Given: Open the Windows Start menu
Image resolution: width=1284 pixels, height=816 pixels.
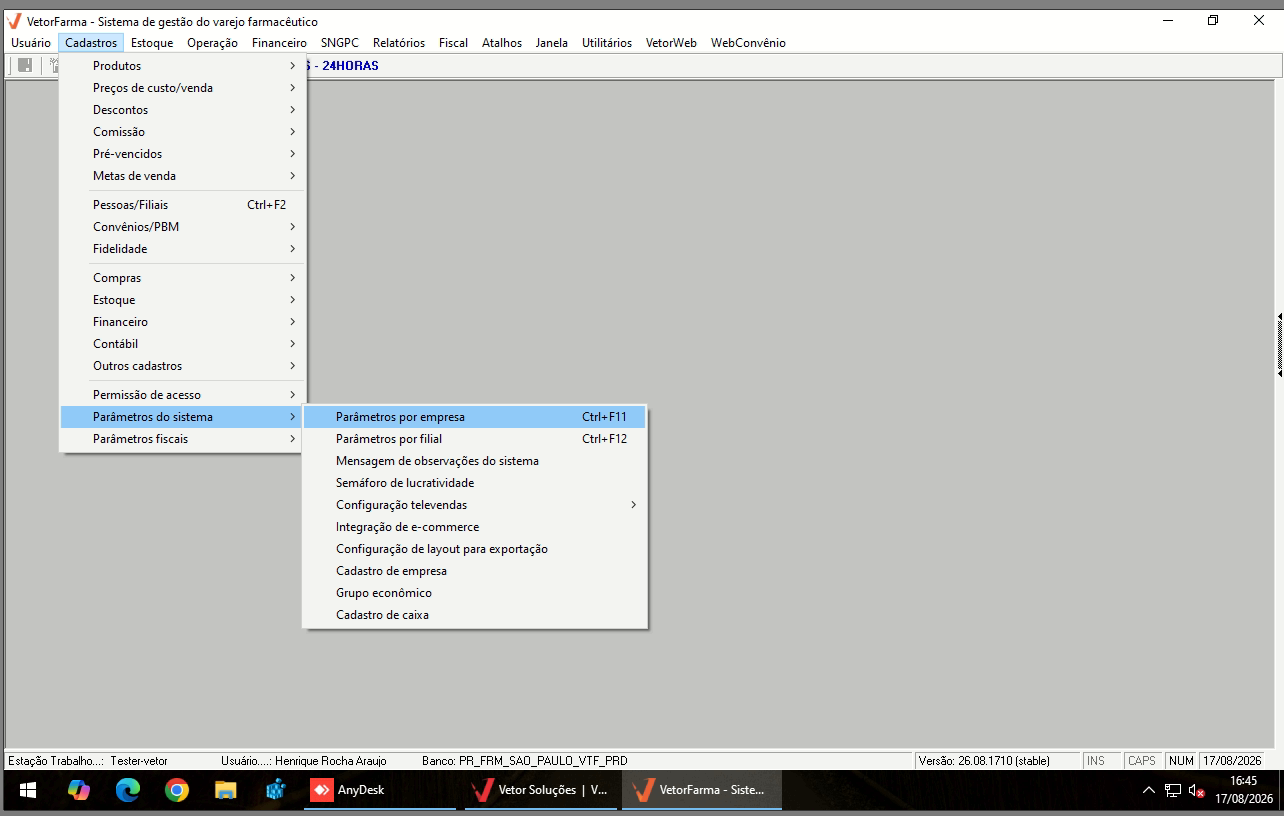Looking at the screenshot, I should point(28,790).
